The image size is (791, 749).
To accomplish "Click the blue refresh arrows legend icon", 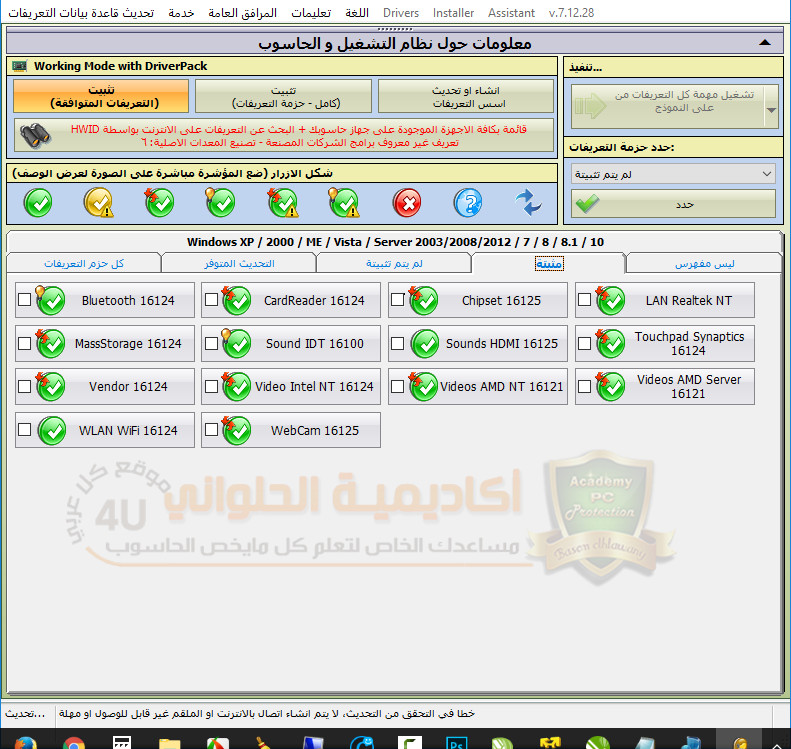I will click(528, 203).
